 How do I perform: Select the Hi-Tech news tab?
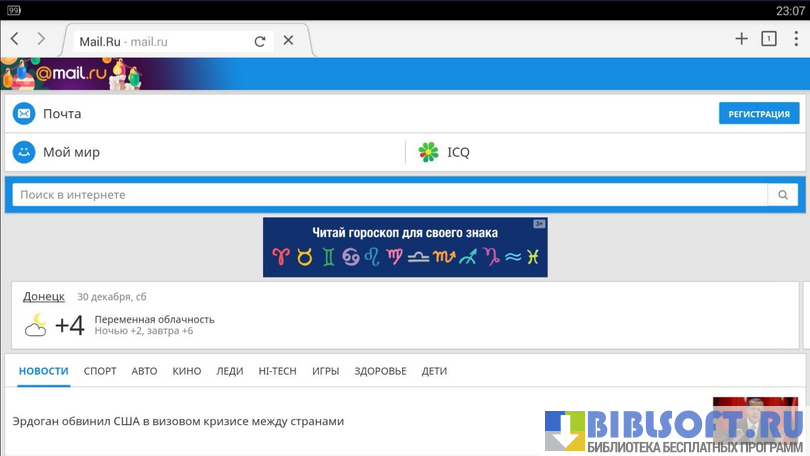click(277, 371)
